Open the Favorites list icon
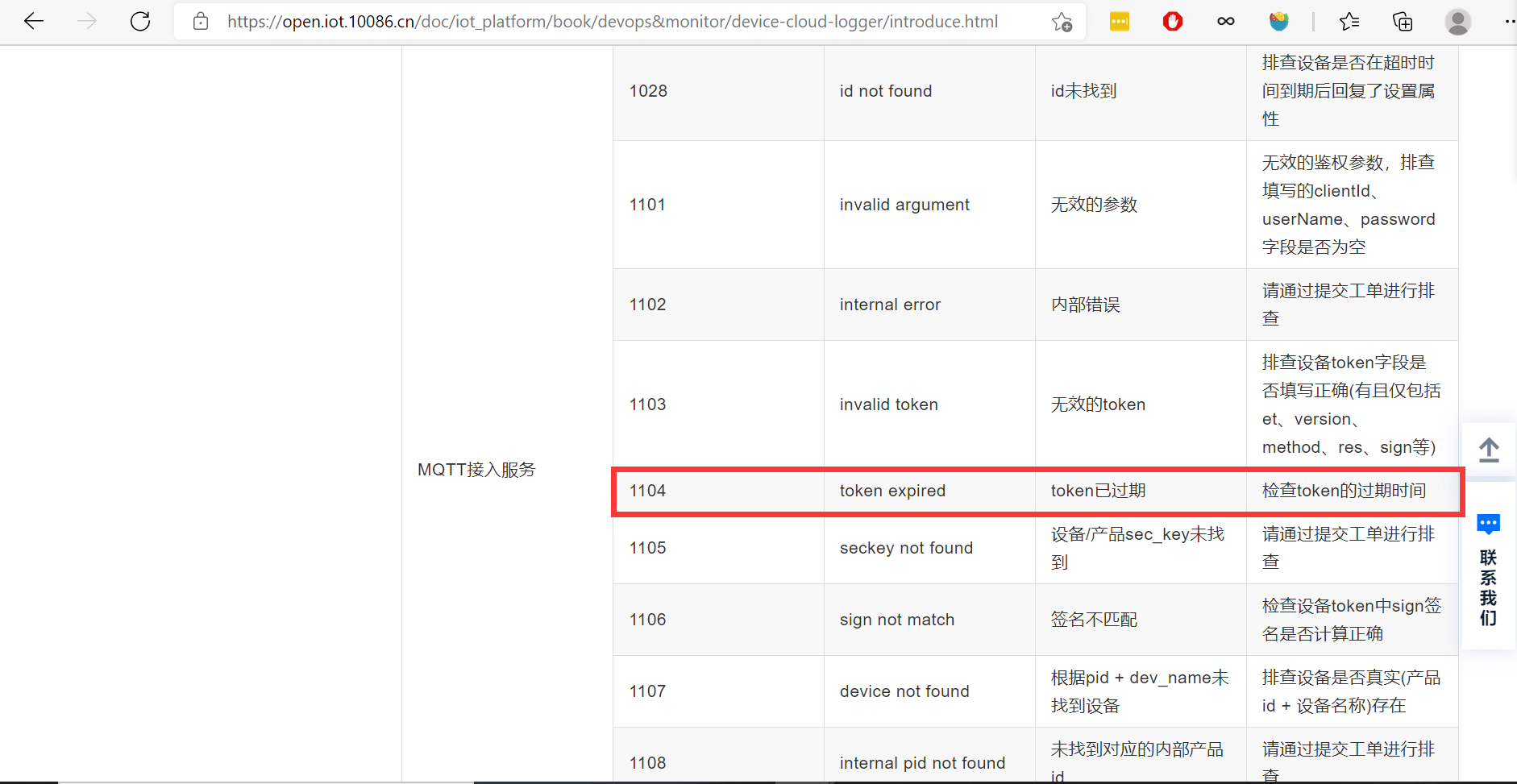The width and height of the screenshot is (1517, 784). (1350, 21)
